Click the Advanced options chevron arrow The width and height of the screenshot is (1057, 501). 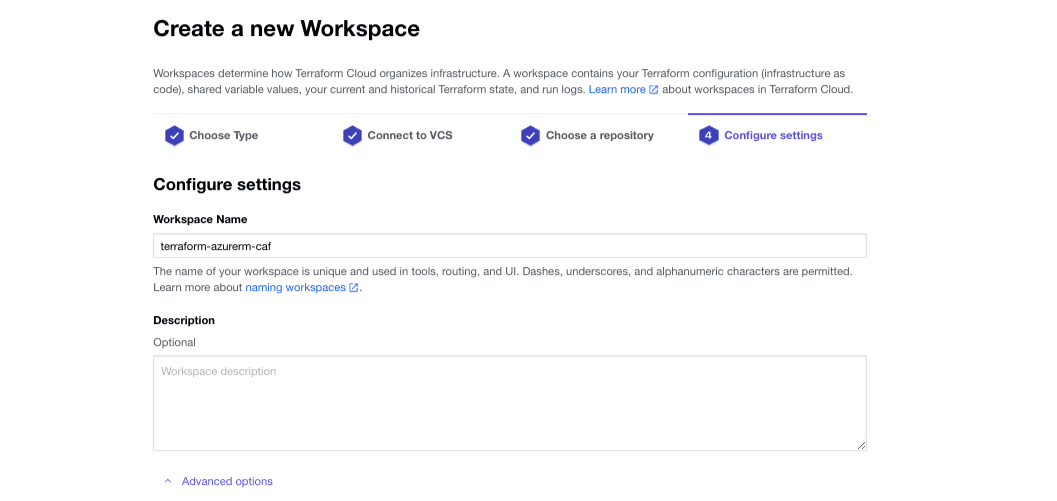(167, 482)
